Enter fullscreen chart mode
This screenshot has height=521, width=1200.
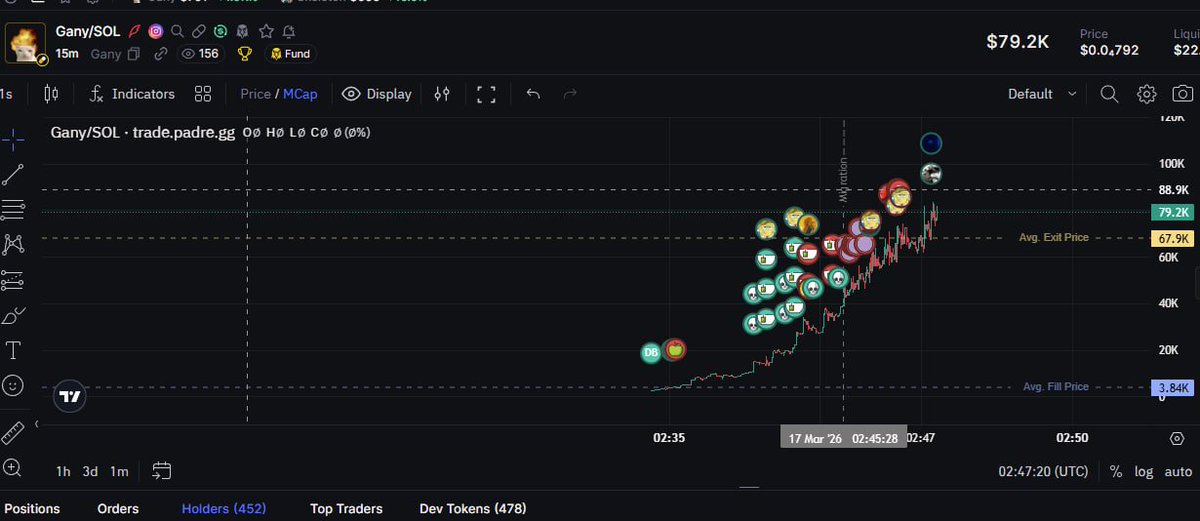tap(486, 94)
